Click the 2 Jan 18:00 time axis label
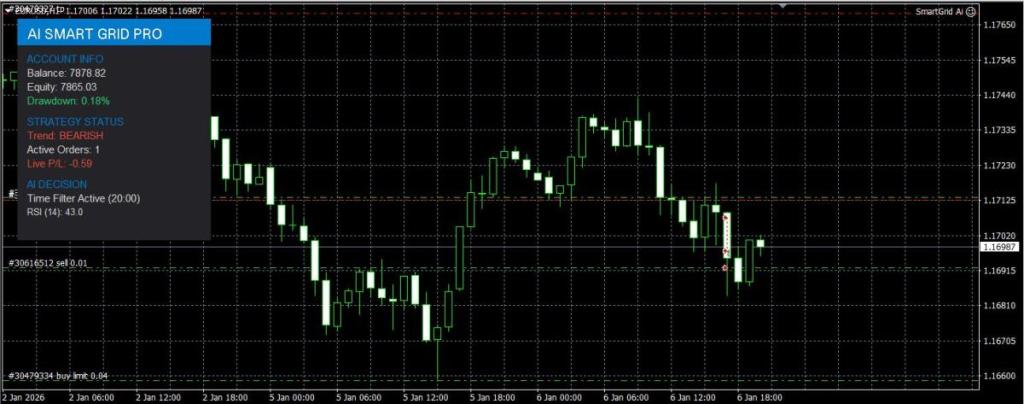 [x=225, y=397]
